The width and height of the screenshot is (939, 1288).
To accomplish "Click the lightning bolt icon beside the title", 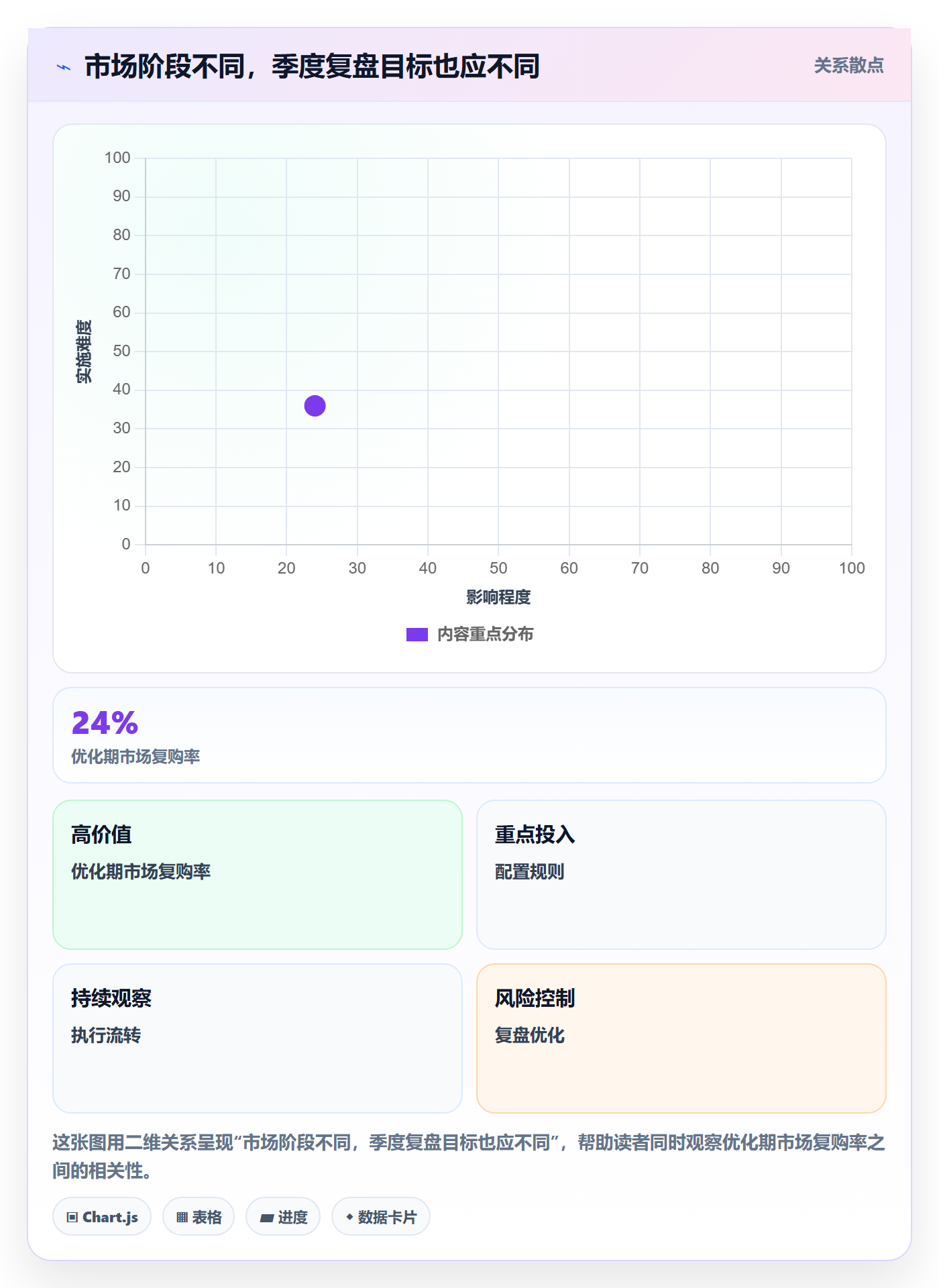I will pyautogui.click(x=64, y=67).
